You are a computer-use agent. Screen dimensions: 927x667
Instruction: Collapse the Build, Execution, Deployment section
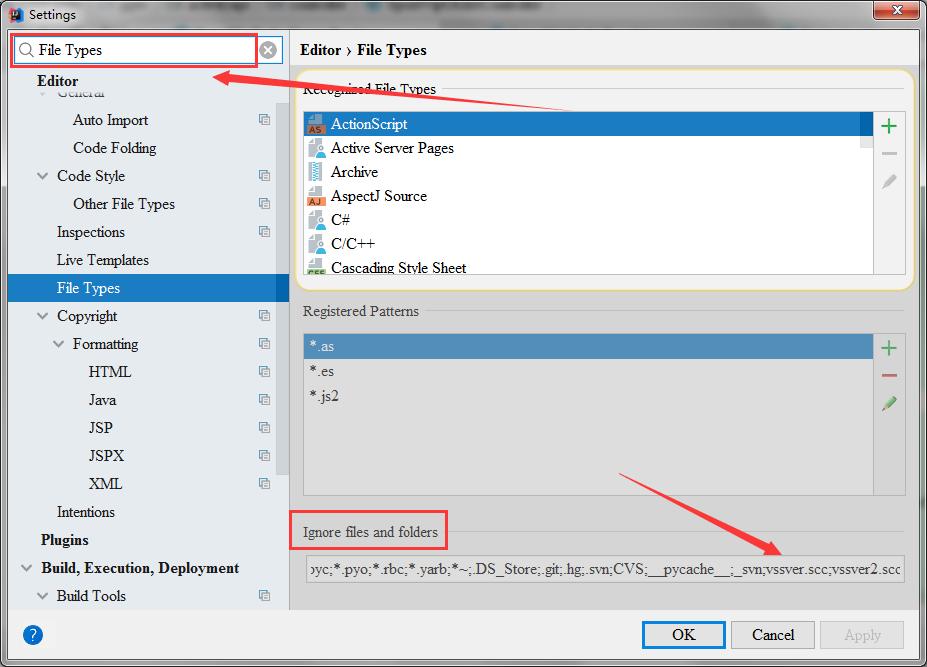26,568
